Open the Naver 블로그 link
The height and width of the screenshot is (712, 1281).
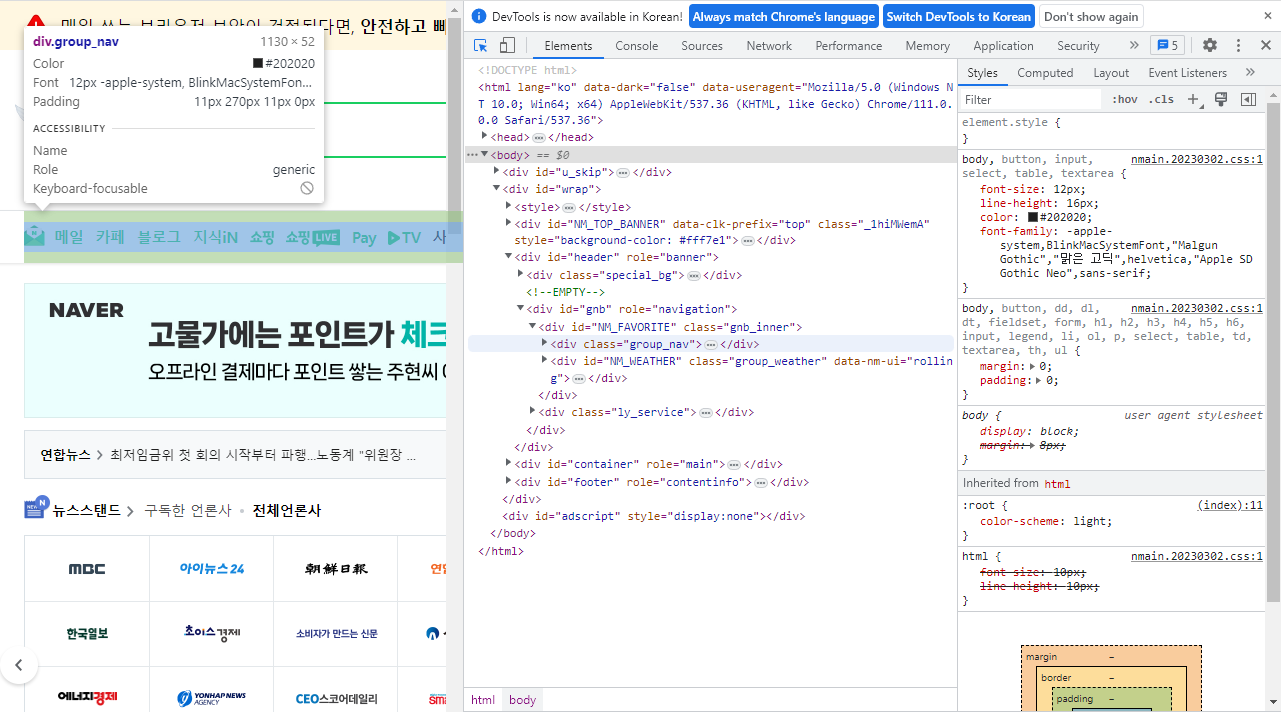(x=159, y=237)
